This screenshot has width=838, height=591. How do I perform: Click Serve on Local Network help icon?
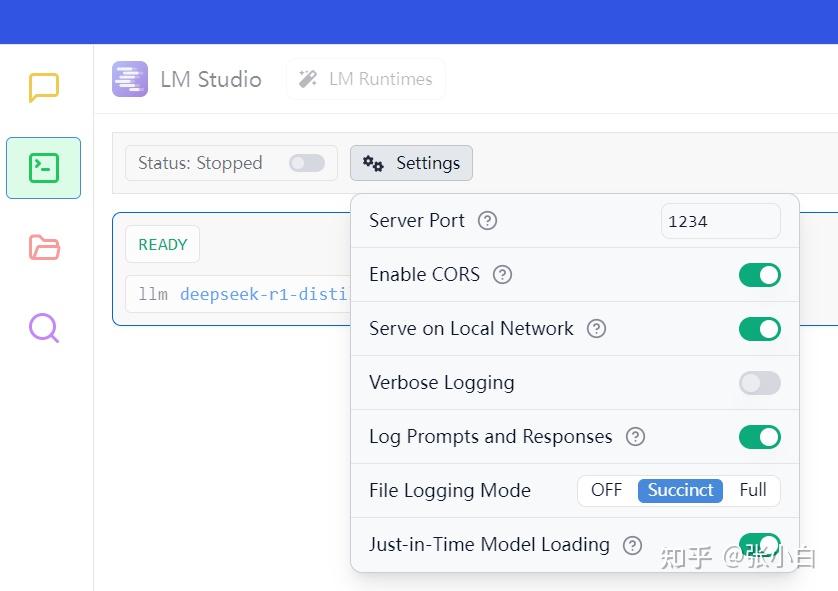tap(596, 329)
